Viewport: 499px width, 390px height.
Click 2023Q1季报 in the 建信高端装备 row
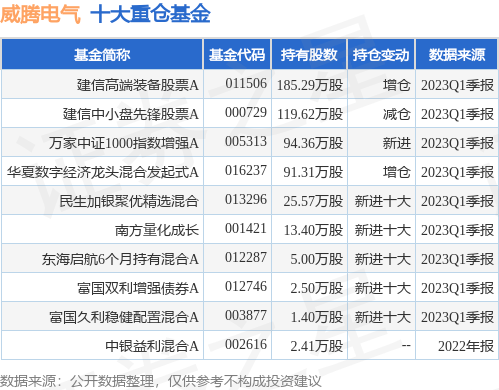[457, 85]
